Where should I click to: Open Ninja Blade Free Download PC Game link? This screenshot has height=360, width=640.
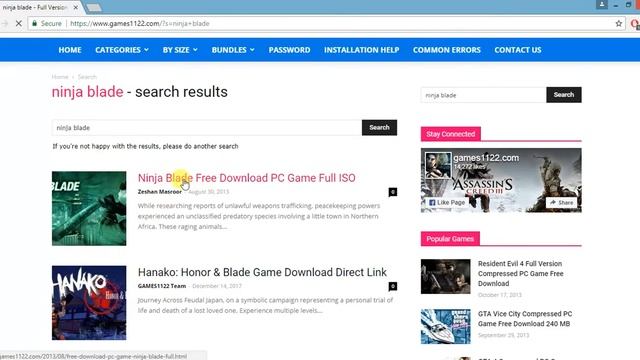(x=247, y=178)
